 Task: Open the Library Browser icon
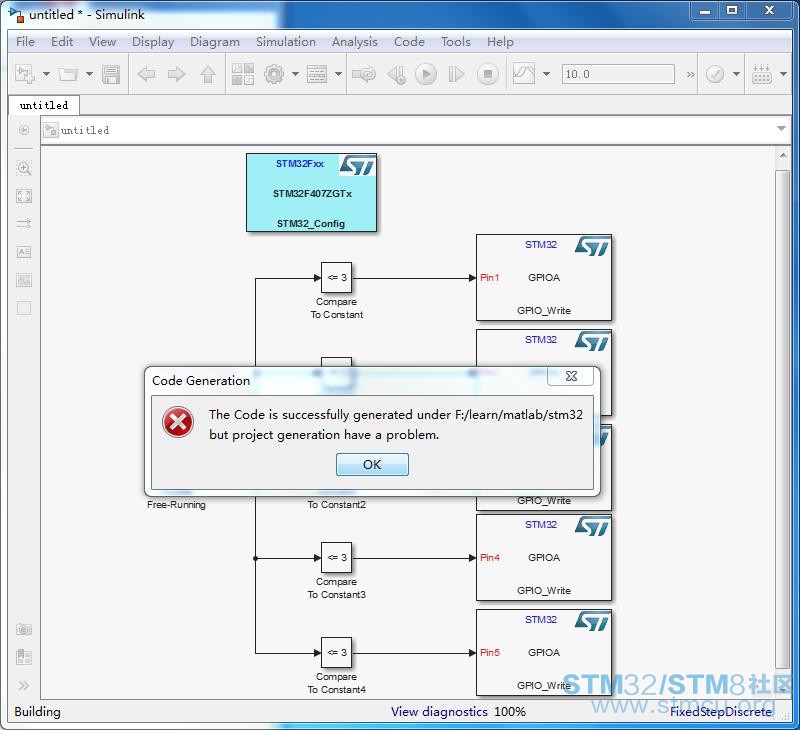tap(243, 74)
